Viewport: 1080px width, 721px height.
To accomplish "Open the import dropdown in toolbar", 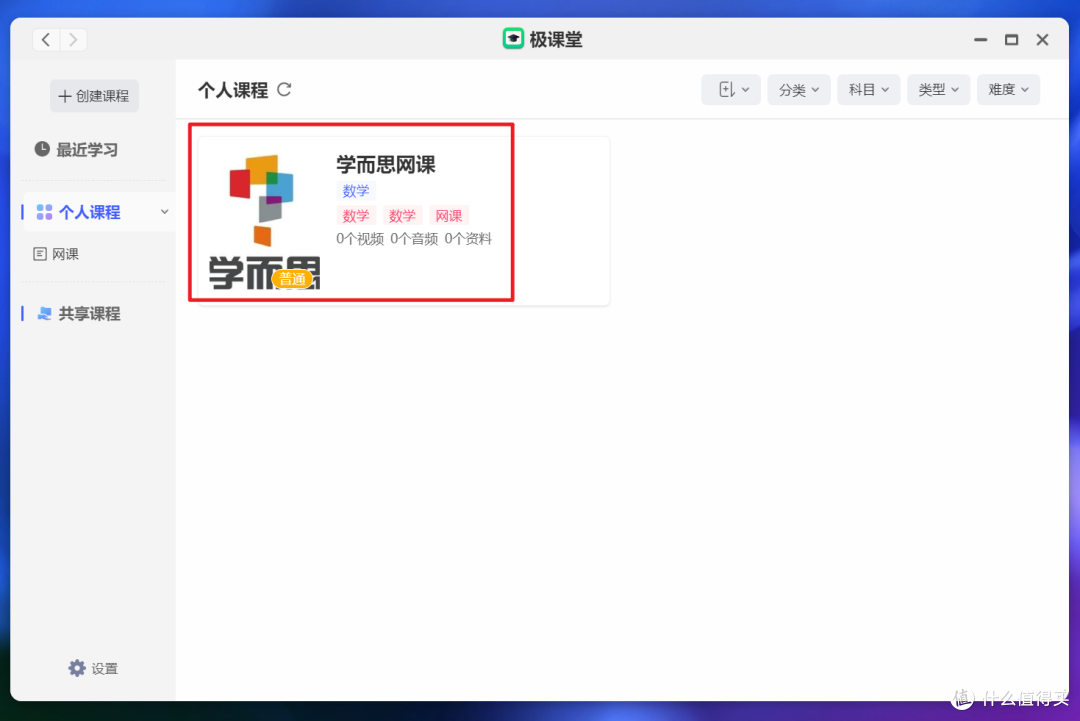I will (731, 90).
